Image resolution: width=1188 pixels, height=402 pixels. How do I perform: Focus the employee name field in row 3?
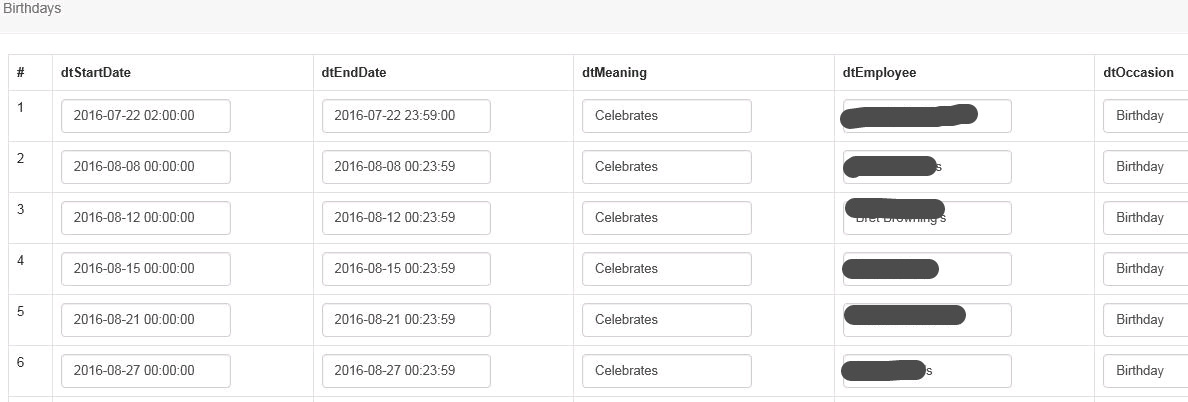tap(927, 217)
